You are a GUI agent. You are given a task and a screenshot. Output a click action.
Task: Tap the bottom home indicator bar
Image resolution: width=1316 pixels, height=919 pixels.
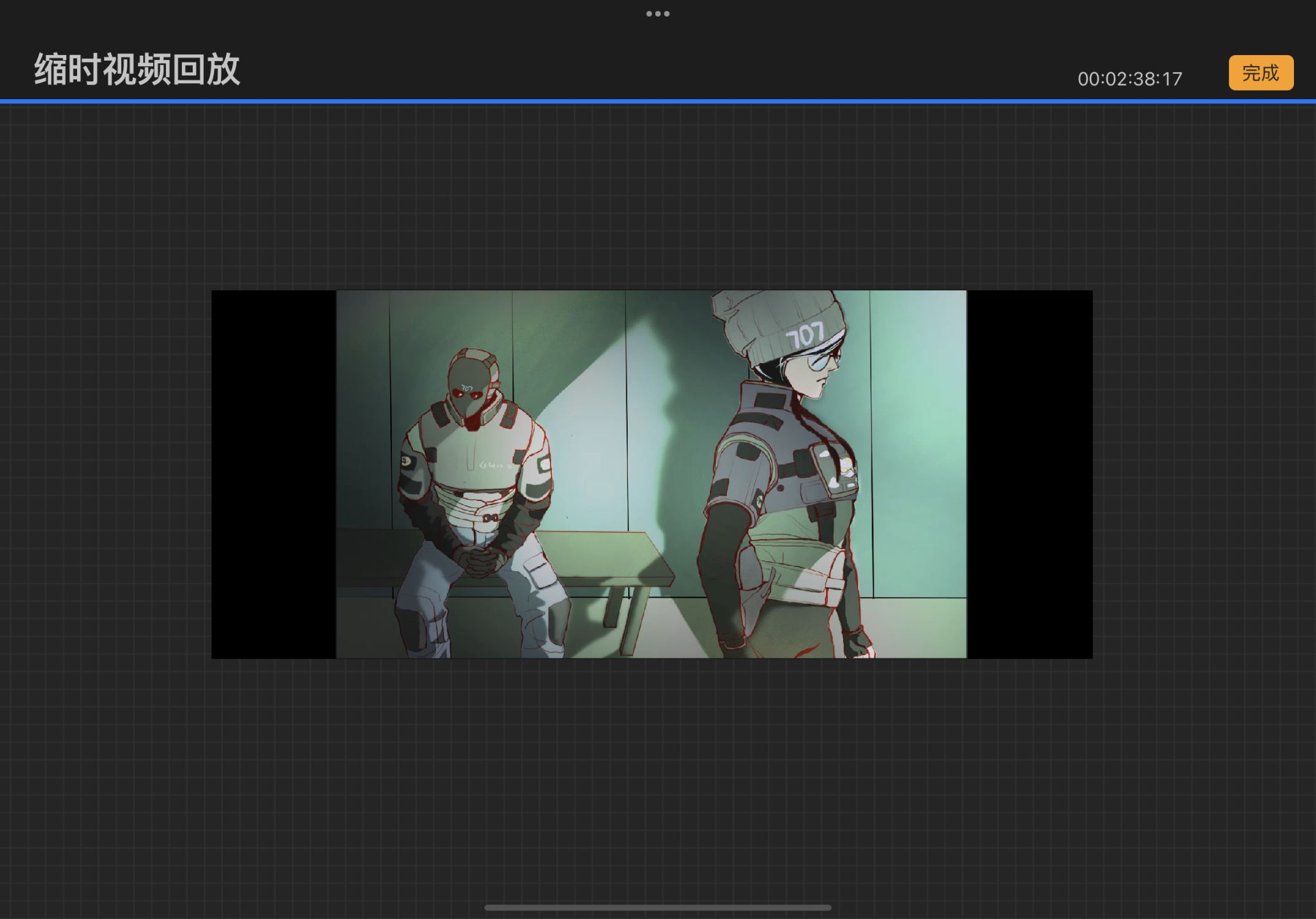click(658, 907)
